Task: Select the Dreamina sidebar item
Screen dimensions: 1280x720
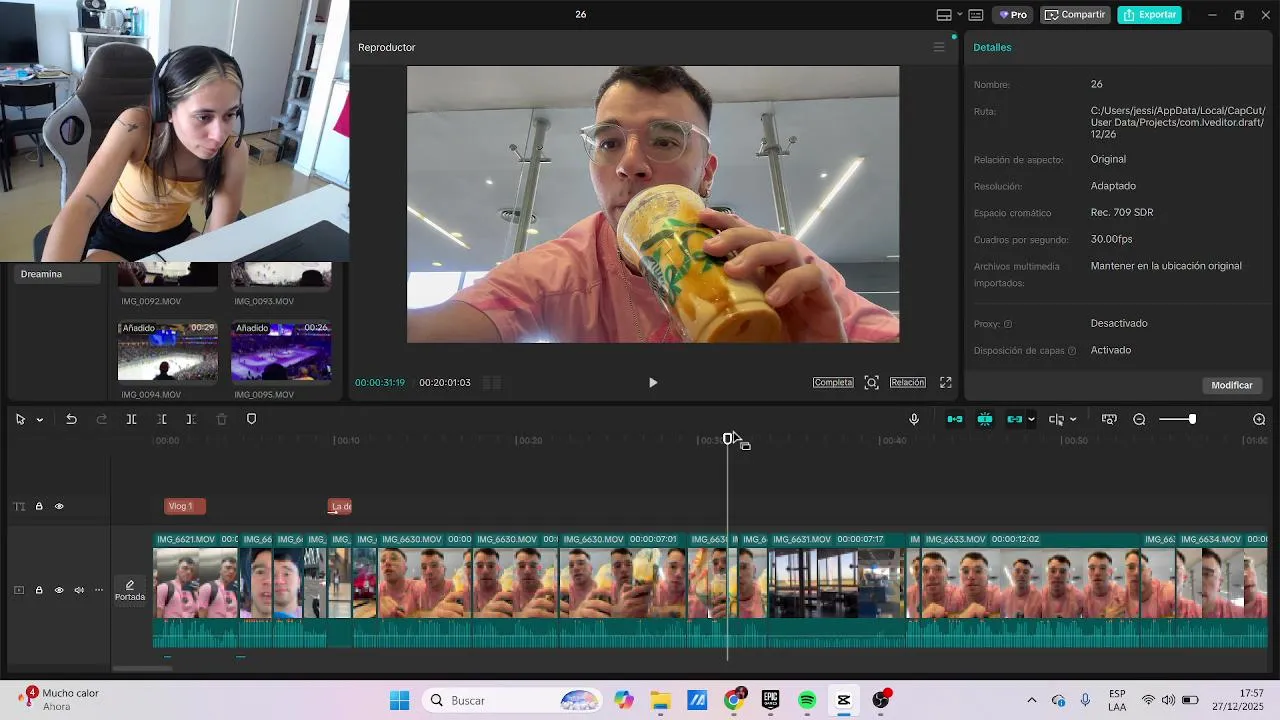Action: tap(57, 274)
